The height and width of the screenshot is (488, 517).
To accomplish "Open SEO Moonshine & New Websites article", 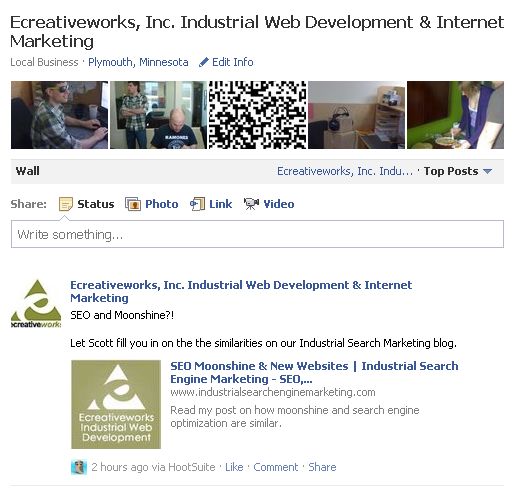I will pyautogui.click(x=314, y=372).
